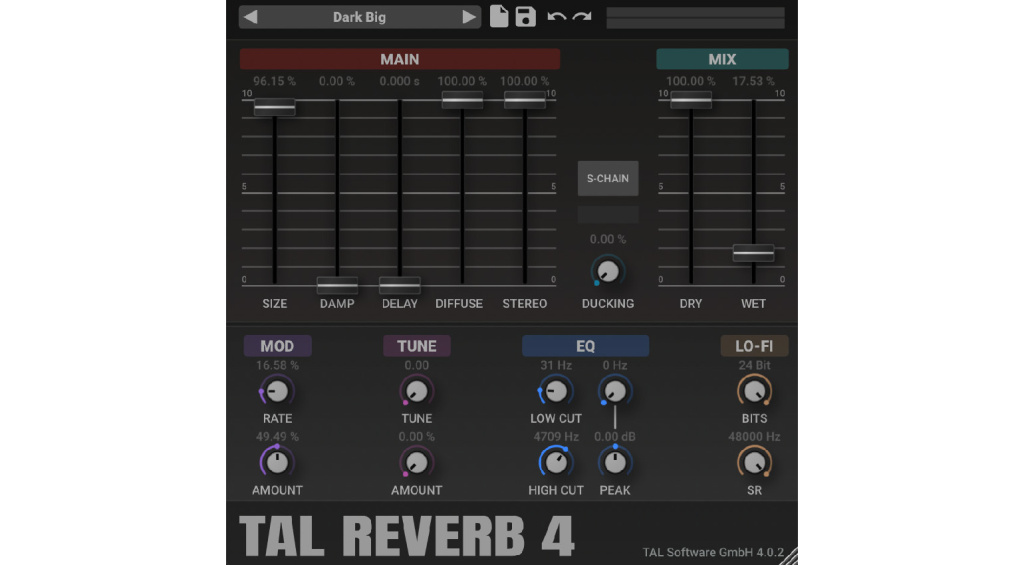Click the EQ LOW CUT knob

[556, 391]
